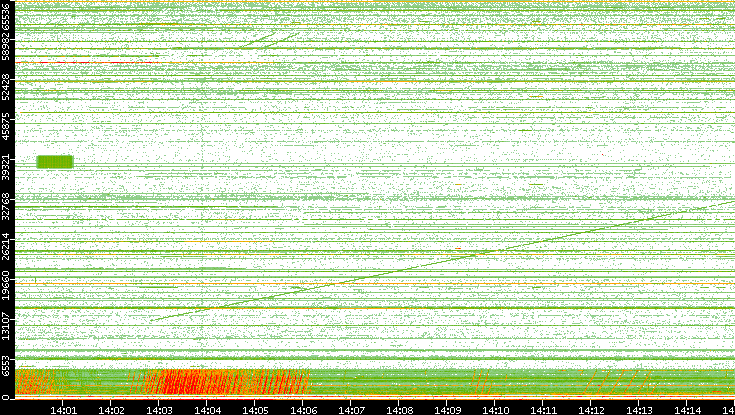Click the 65536 port axis label
This screenshot has height=415, width=735.
(6, 15)
